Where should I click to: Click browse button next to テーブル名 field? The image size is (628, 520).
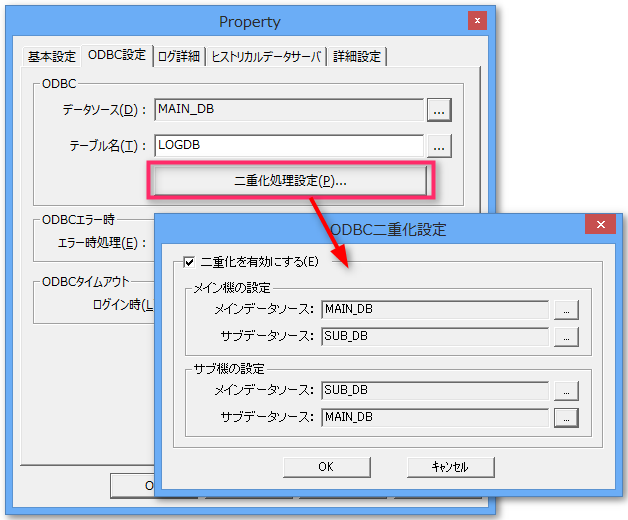(439, 146)
